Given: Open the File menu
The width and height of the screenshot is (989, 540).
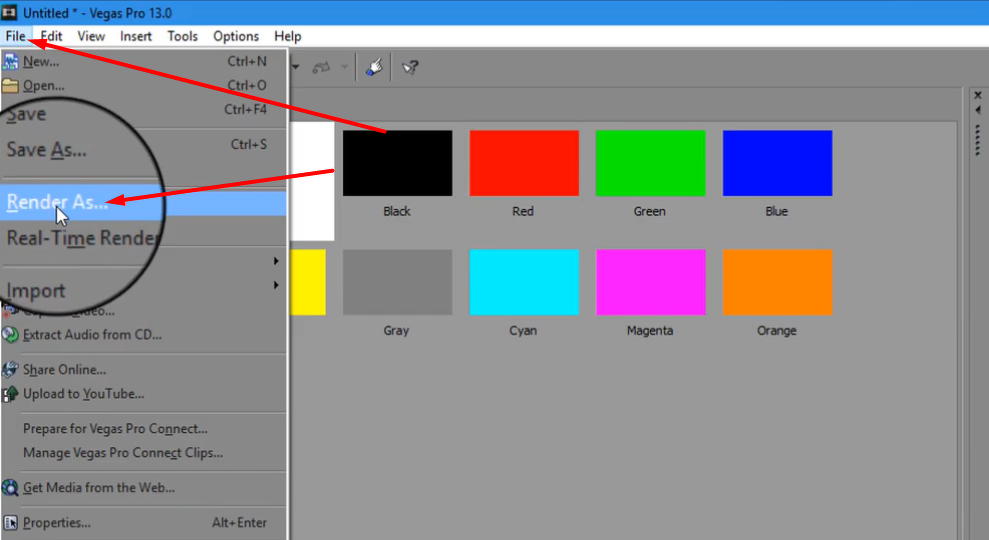Looking at the screenshot, I should coord(15,36).
